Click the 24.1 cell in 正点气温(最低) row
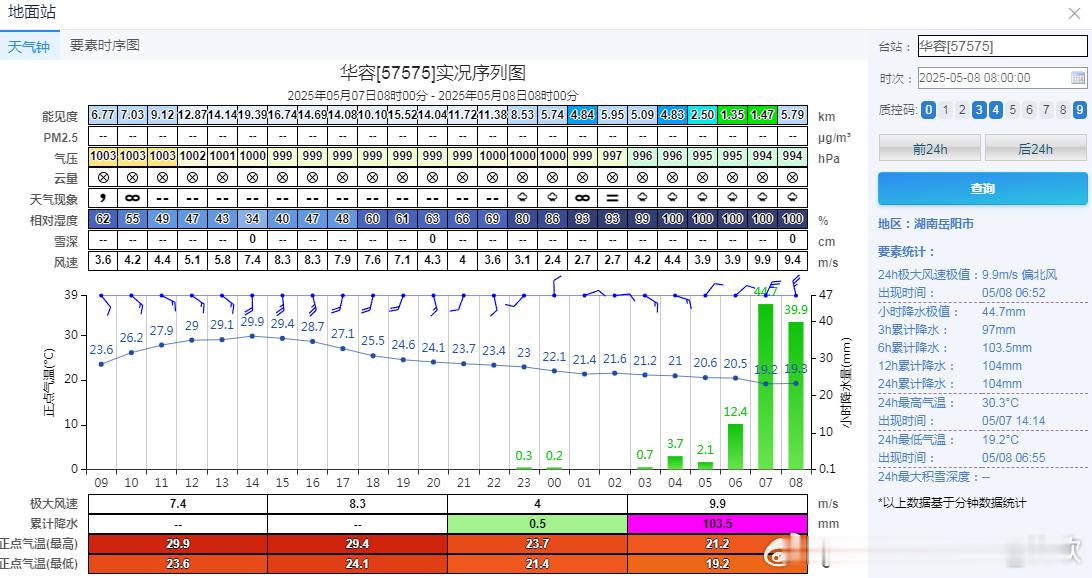 357,563
